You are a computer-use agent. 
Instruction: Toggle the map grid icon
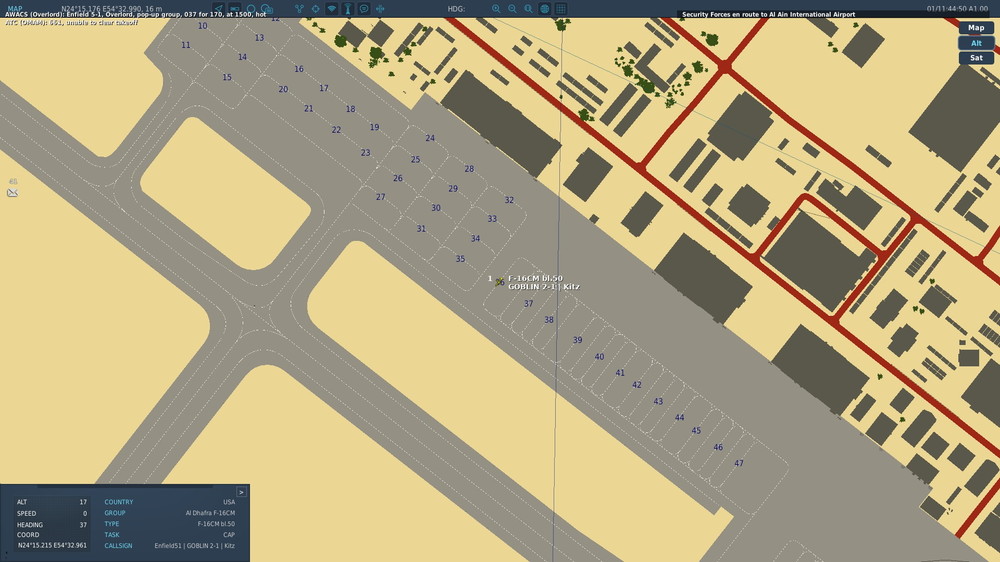tap(561, 9)
